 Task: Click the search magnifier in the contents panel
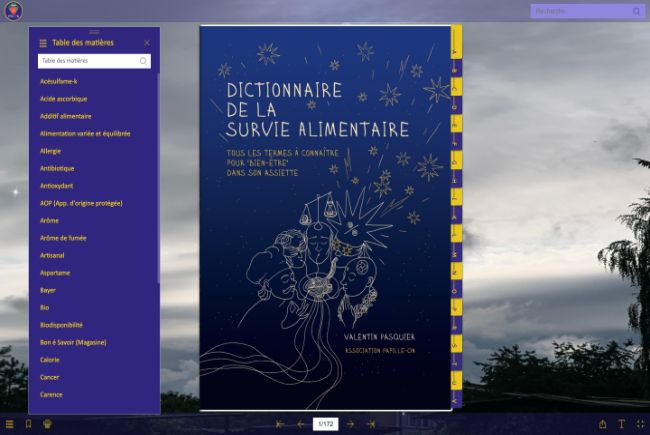click(x=143, y=61)
